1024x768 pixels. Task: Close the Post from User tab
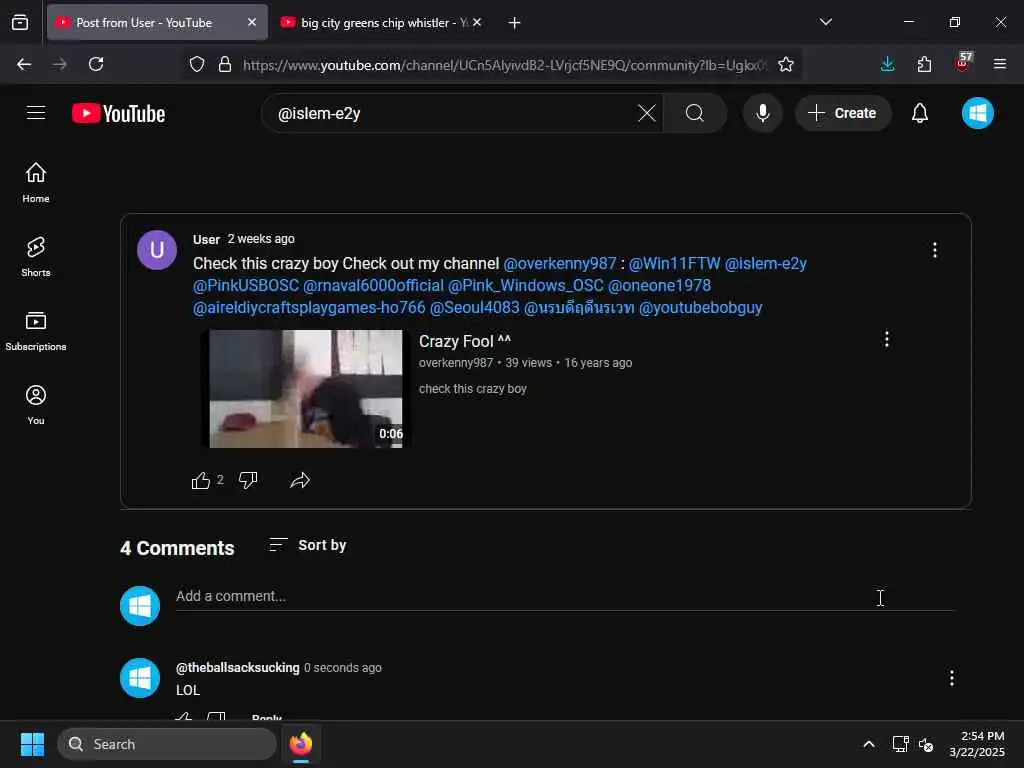251,22
